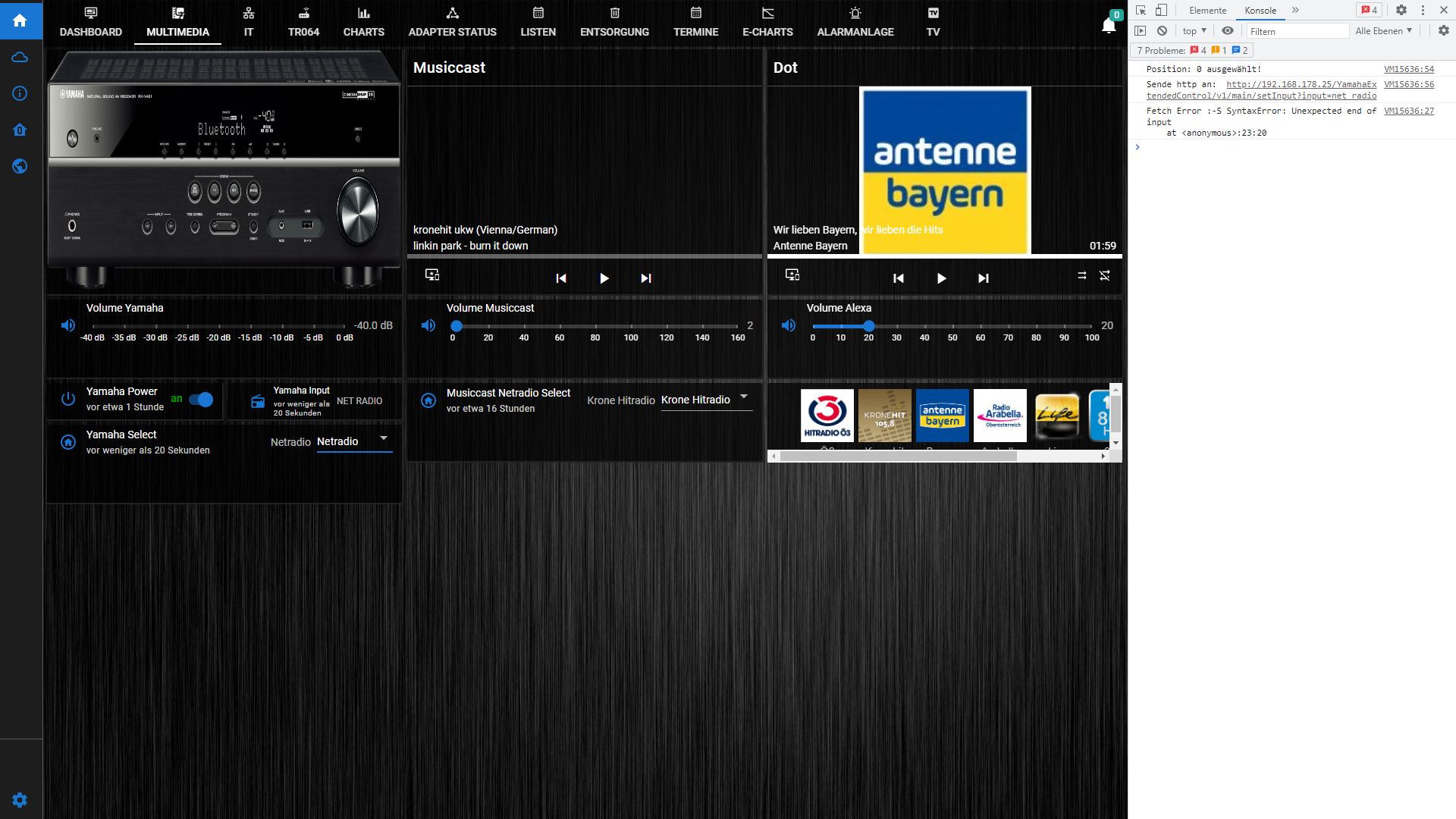Skip to next track in Musiccast
This screenshot has width=1456, height=819.
[x=646, y=278]
